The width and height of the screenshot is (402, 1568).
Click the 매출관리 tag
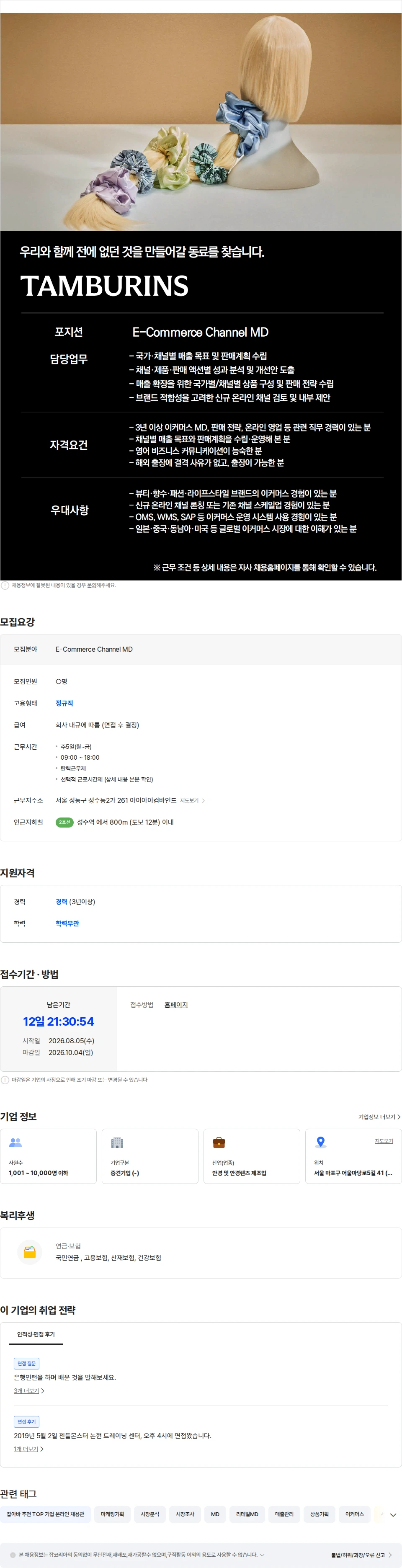point(284,1514)
